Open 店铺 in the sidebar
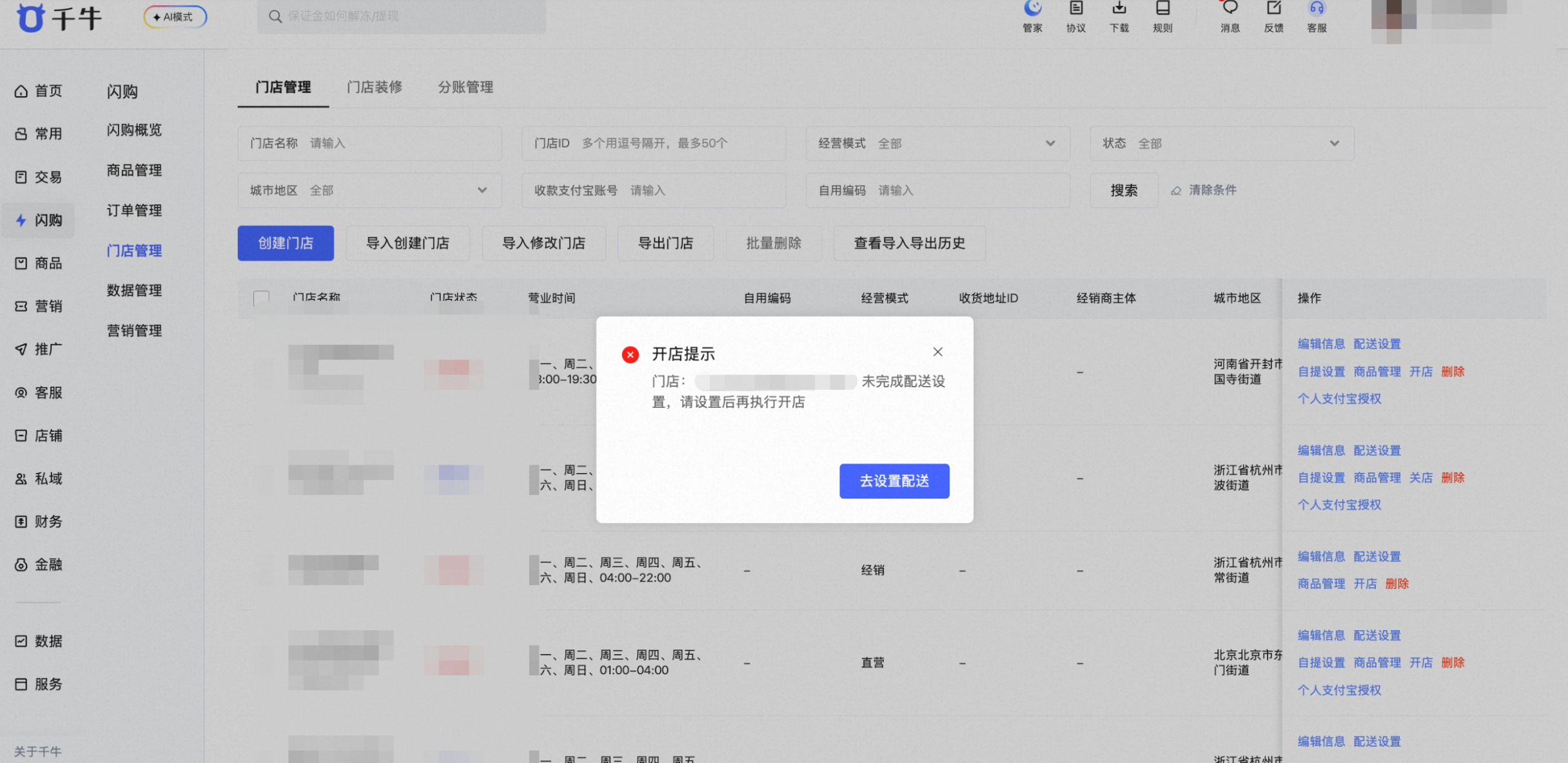This screenshot has height=763, width=1568. click(38, 436)
